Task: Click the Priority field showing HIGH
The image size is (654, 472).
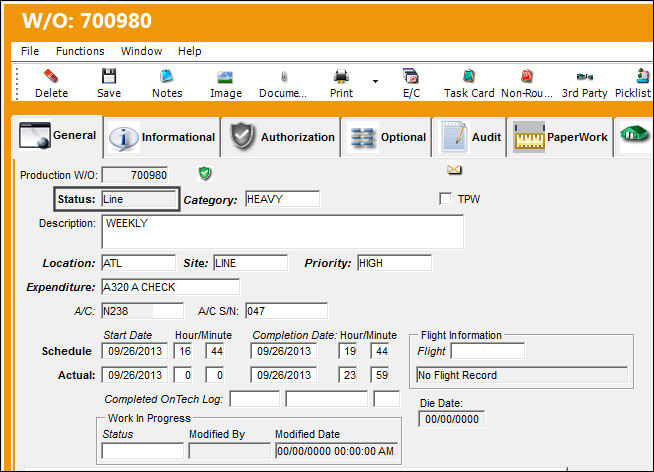Action: (x=395, y=263)
